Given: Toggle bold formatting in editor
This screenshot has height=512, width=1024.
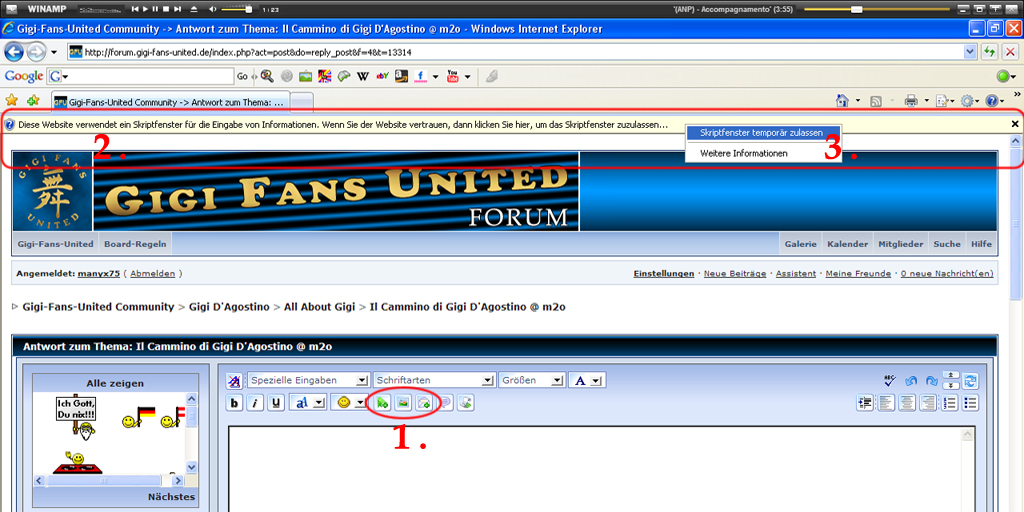Looking at the screenshot, I should [234, 403].
